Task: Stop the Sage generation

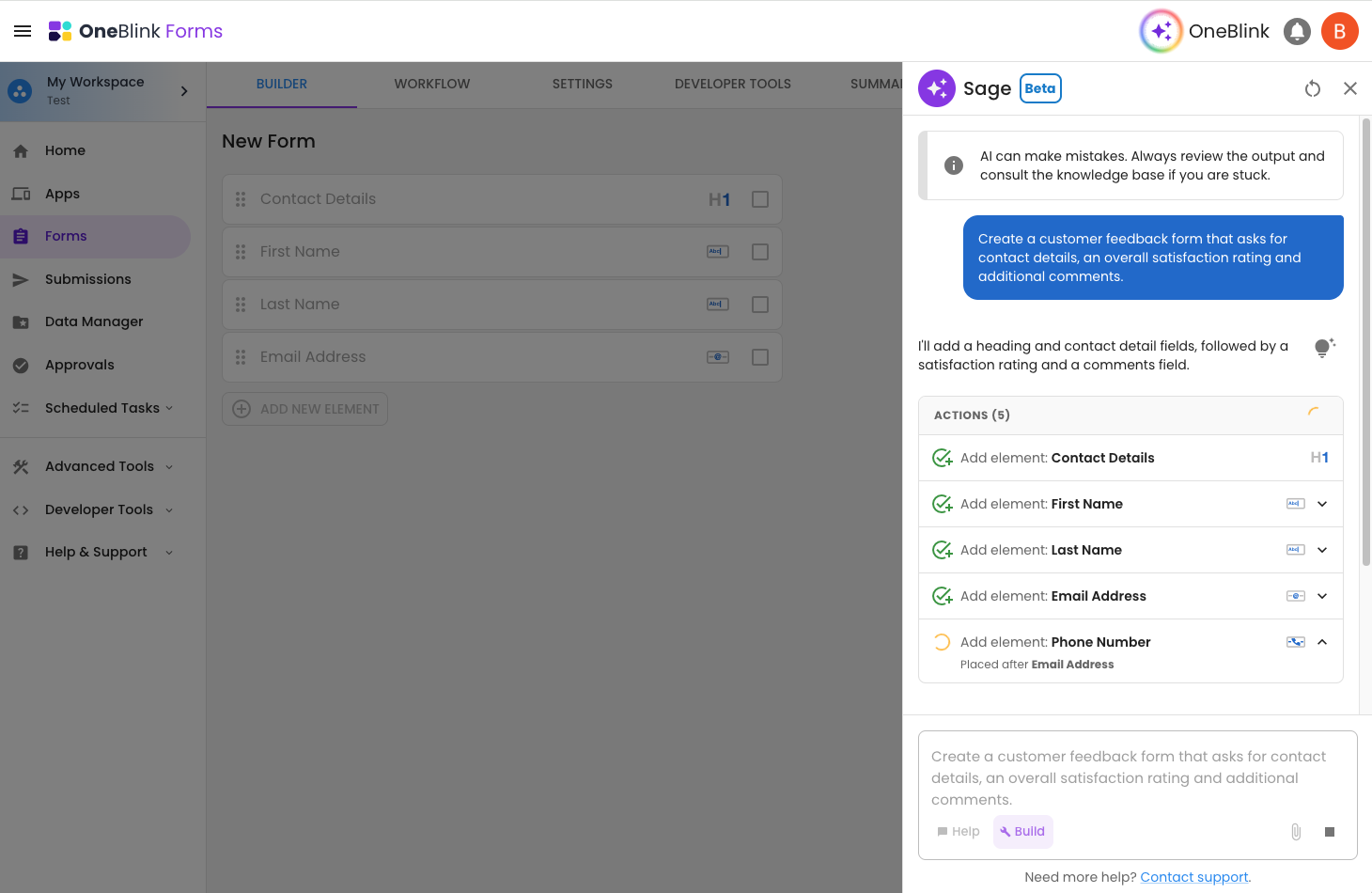Action: [1330, 832]
